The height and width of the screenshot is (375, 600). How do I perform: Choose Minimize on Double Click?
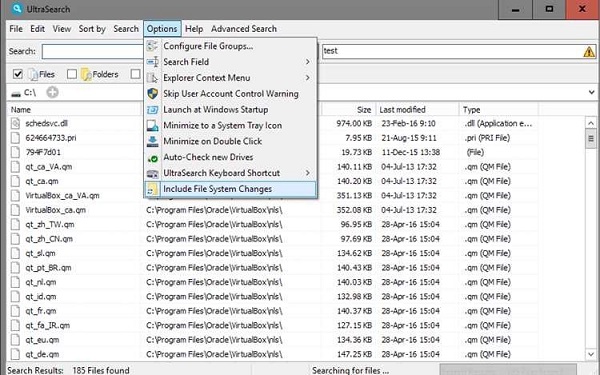click(230, 142)
